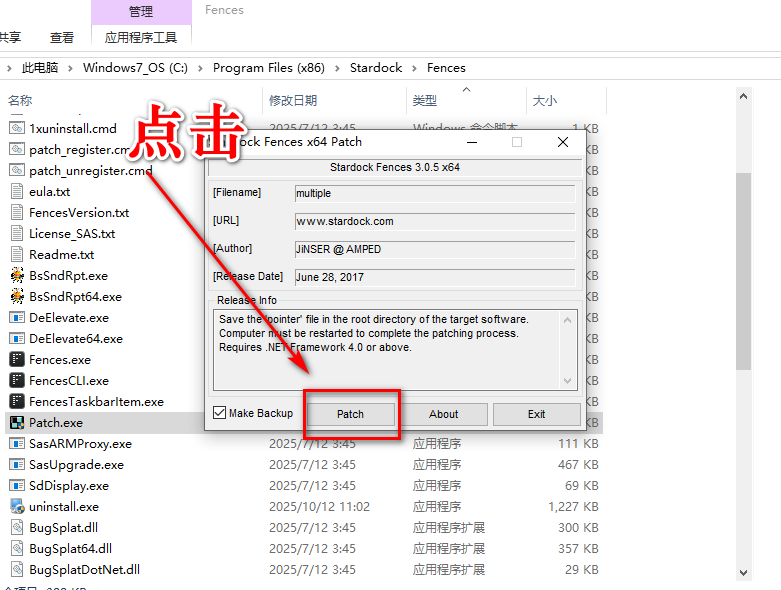Click the uninstall.exe installer icon
The image size is (781, 590).
tap(17, 506)
